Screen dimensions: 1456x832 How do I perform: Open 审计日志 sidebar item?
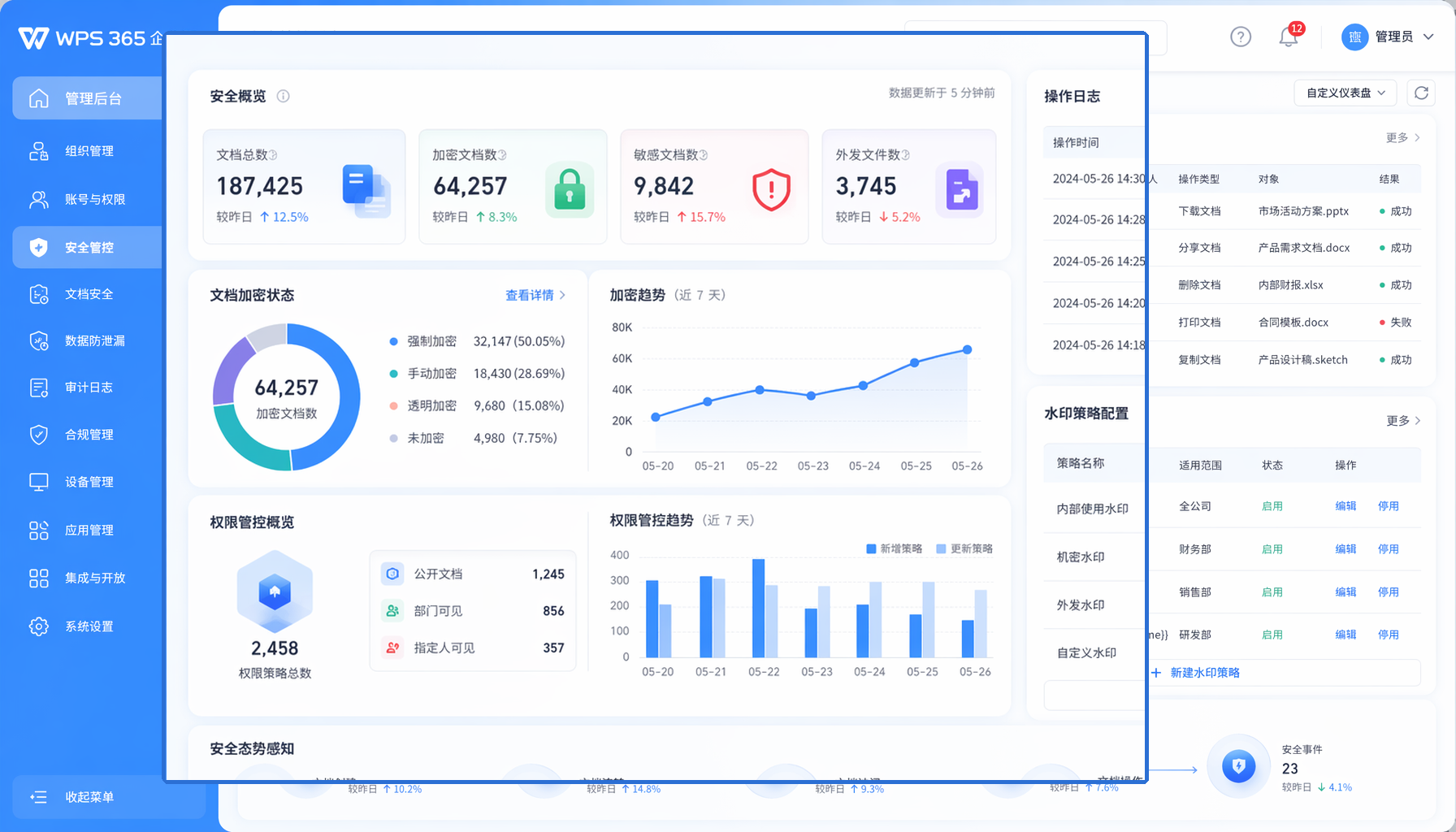pos(87,388)
